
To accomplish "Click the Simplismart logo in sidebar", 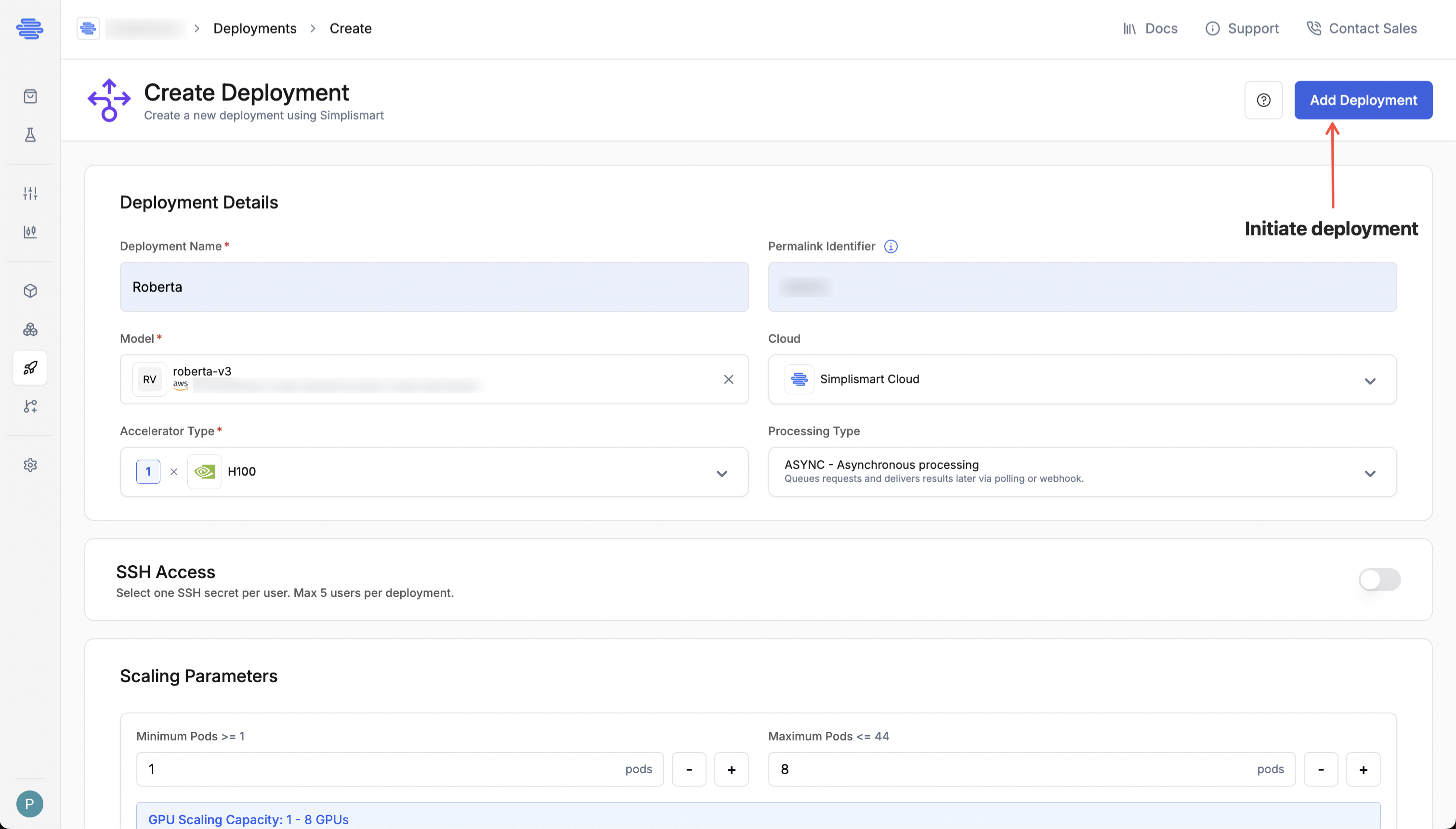I will click(30, 28).
